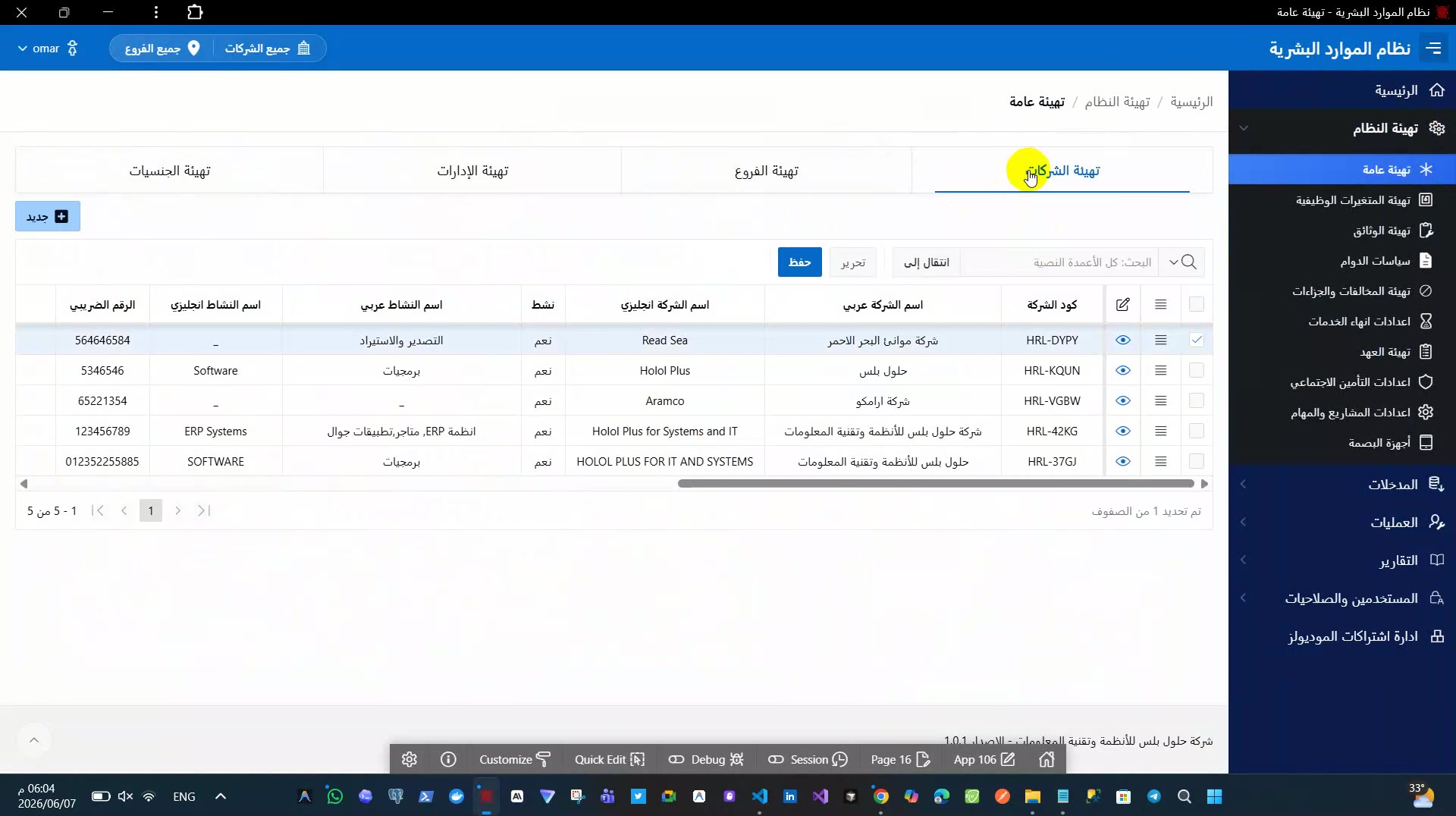Click the developer toolbar Home icon

coord(1046,759)
